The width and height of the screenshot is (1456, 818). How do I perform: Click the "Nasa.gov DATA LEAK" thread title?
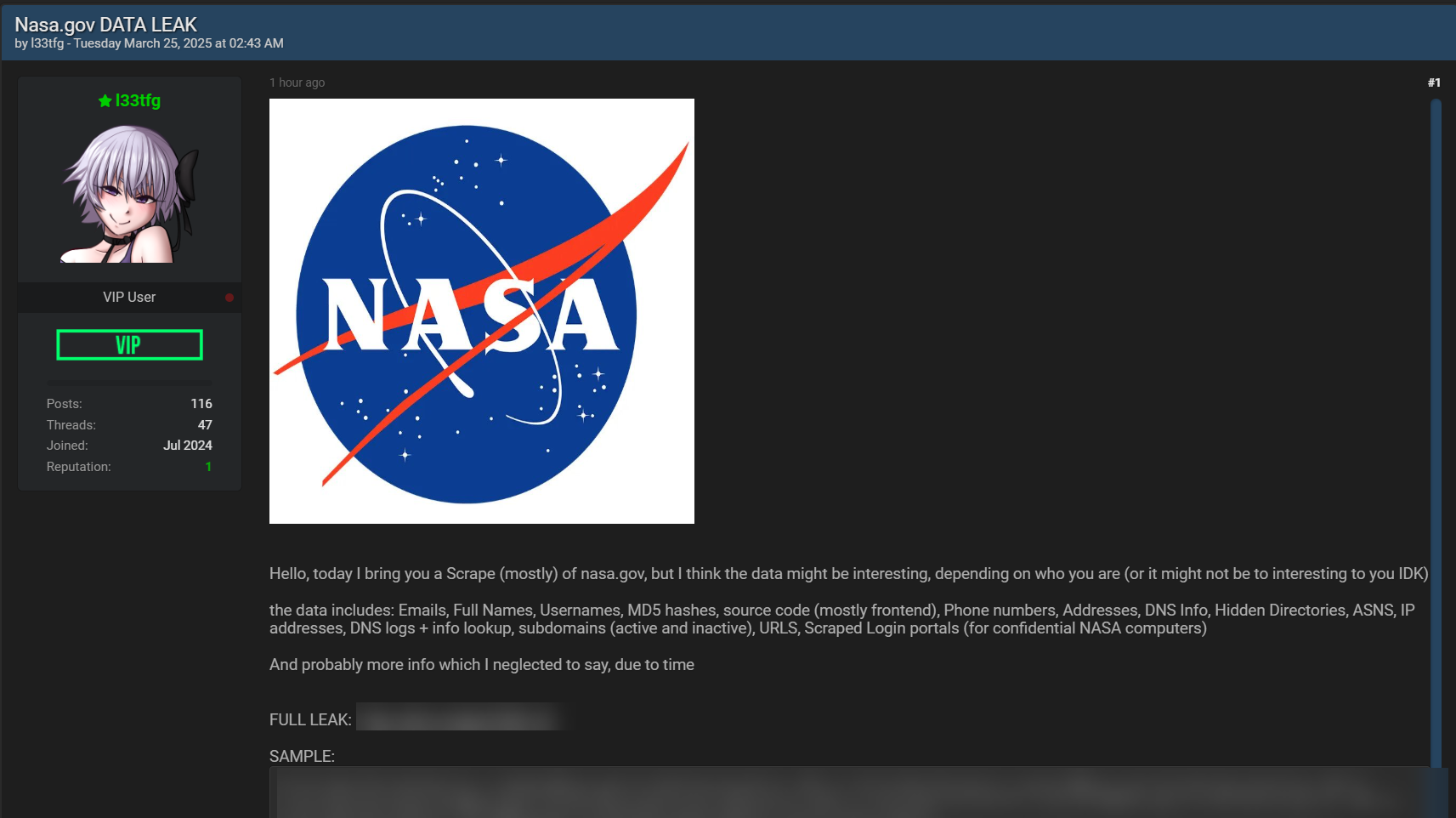(x=105, y=25)
